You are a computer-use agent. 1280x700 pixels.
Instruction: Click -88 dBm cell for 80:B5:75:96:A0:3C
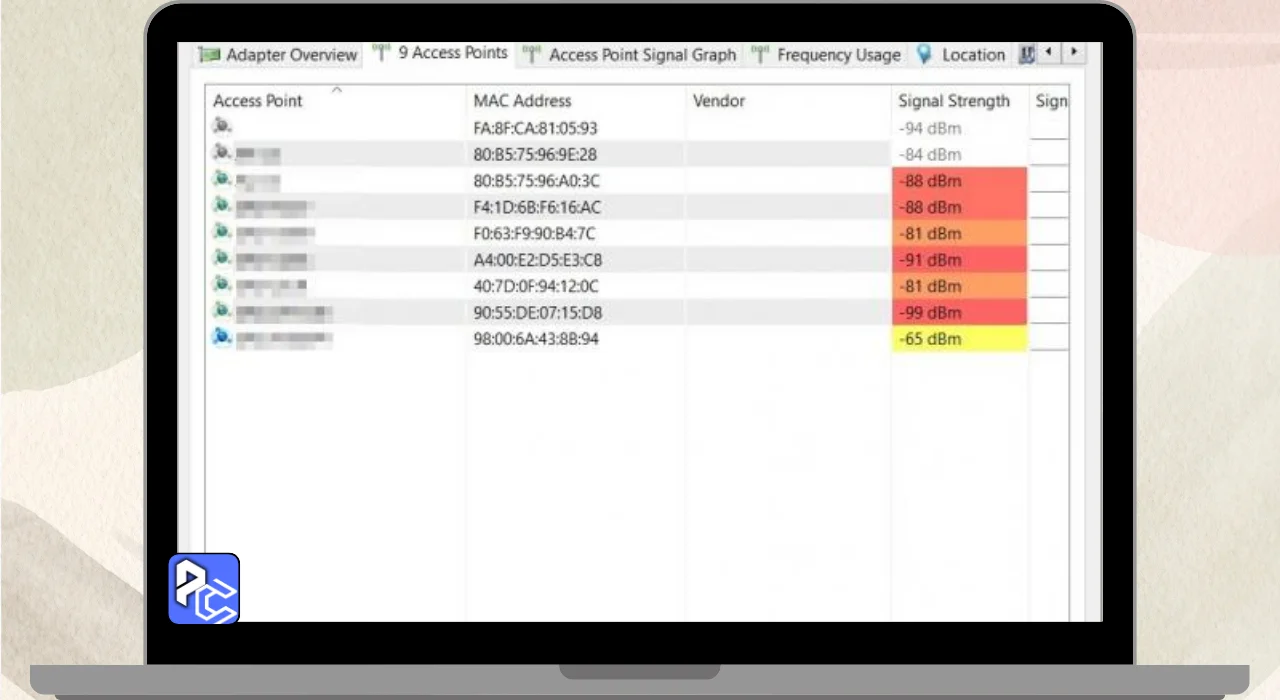point(959,181)
